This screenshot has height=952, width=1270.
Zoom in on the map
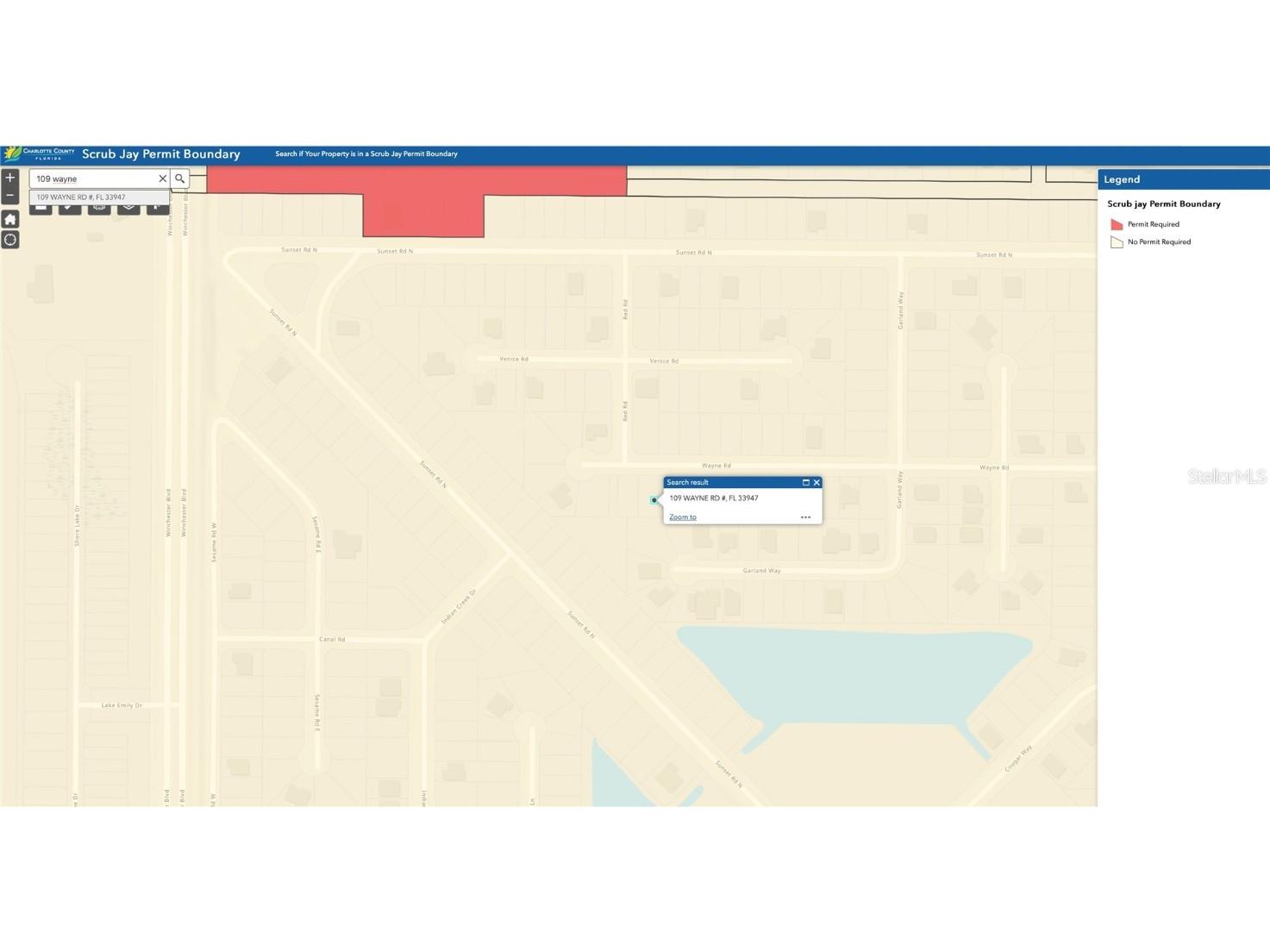(10, 178)
